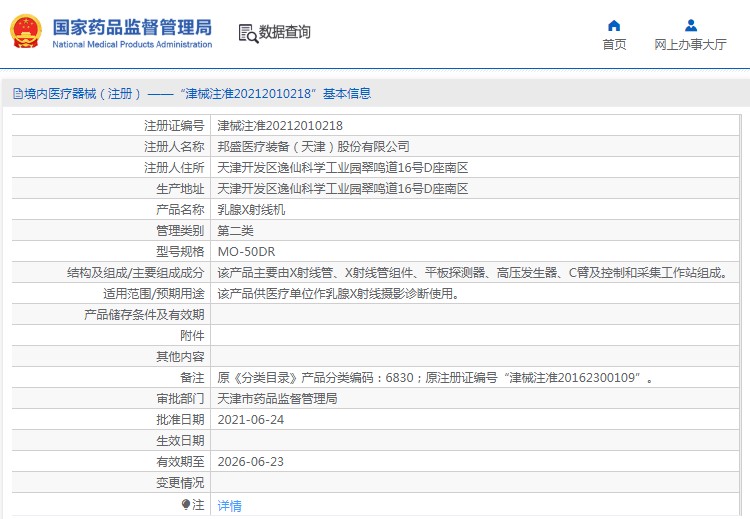
Task: Click the 产品名称 row label
Action: tap(180, 210)
